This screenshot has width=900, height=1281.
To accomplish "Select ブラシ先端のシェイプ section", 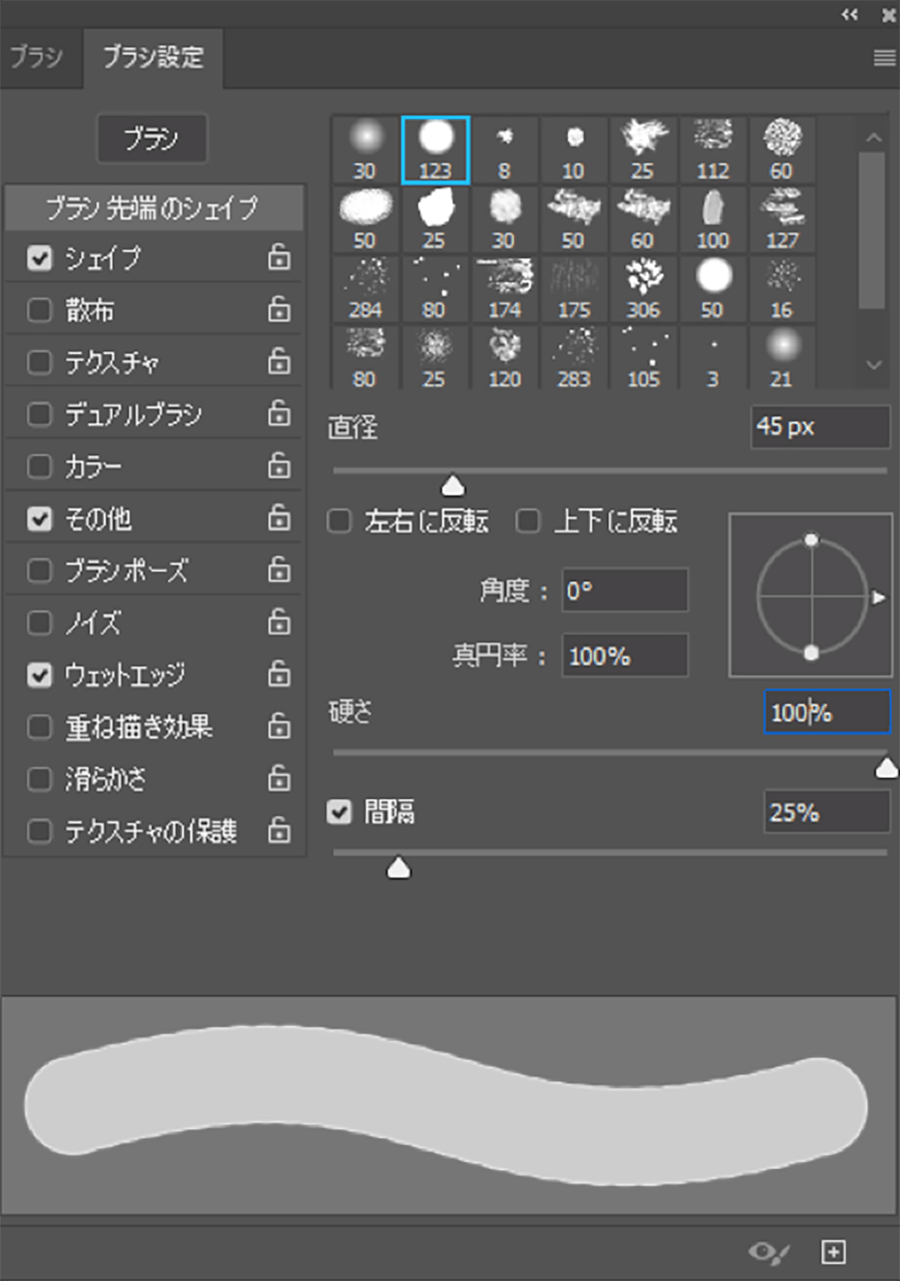I will (x=153, y=208).
